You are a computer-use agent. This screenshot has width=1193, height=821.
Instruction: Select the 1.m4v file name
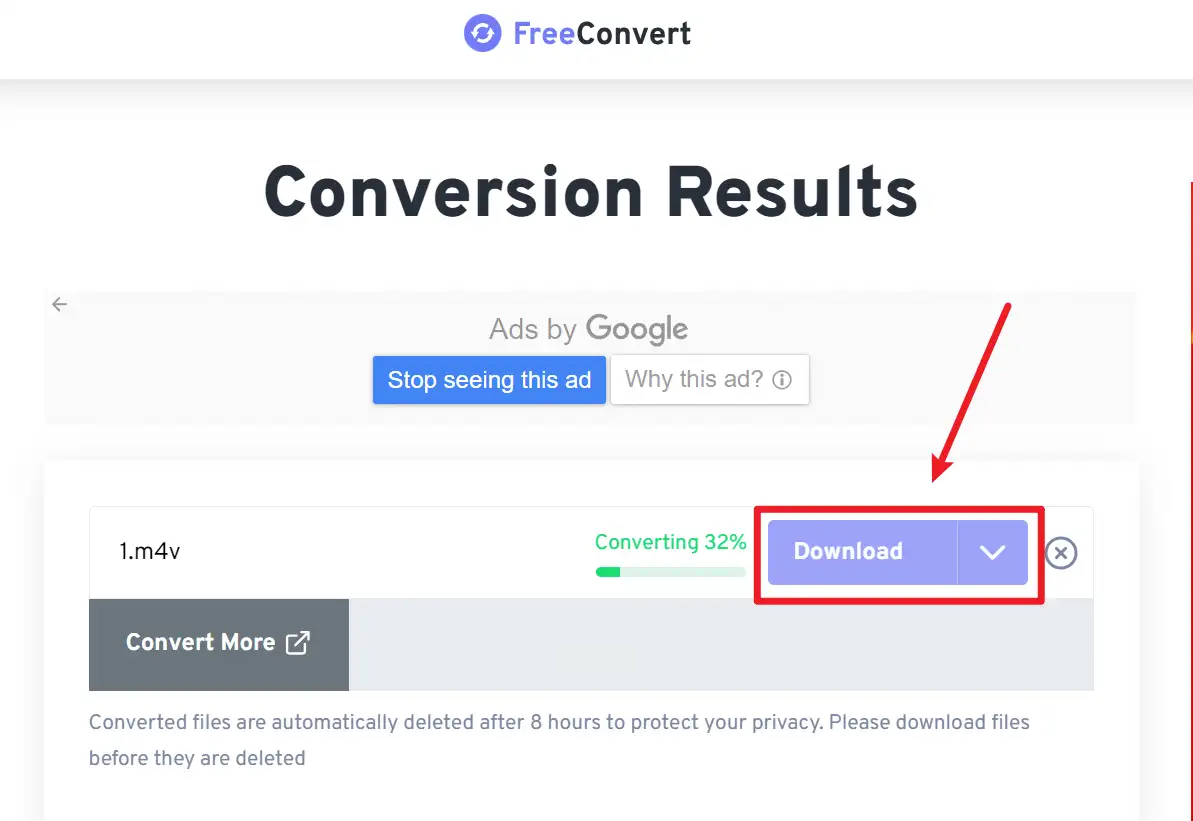tap(150, 551)
